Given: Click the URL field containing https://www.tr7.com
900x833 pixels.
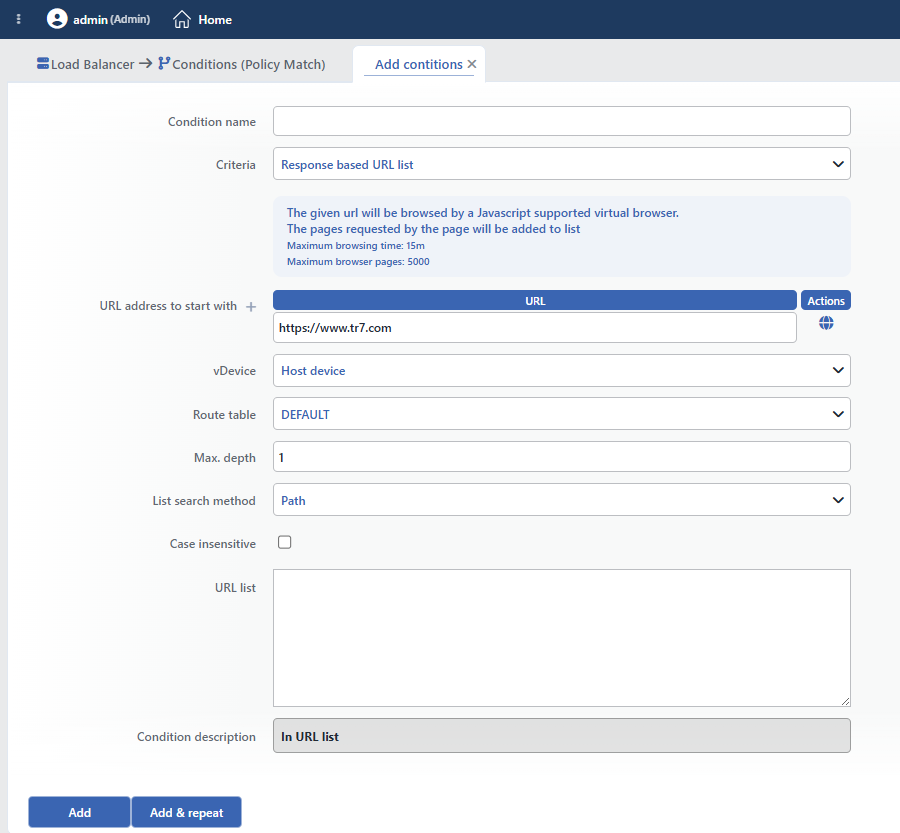Looking at the screenshot, I should [x=535, y=327].
